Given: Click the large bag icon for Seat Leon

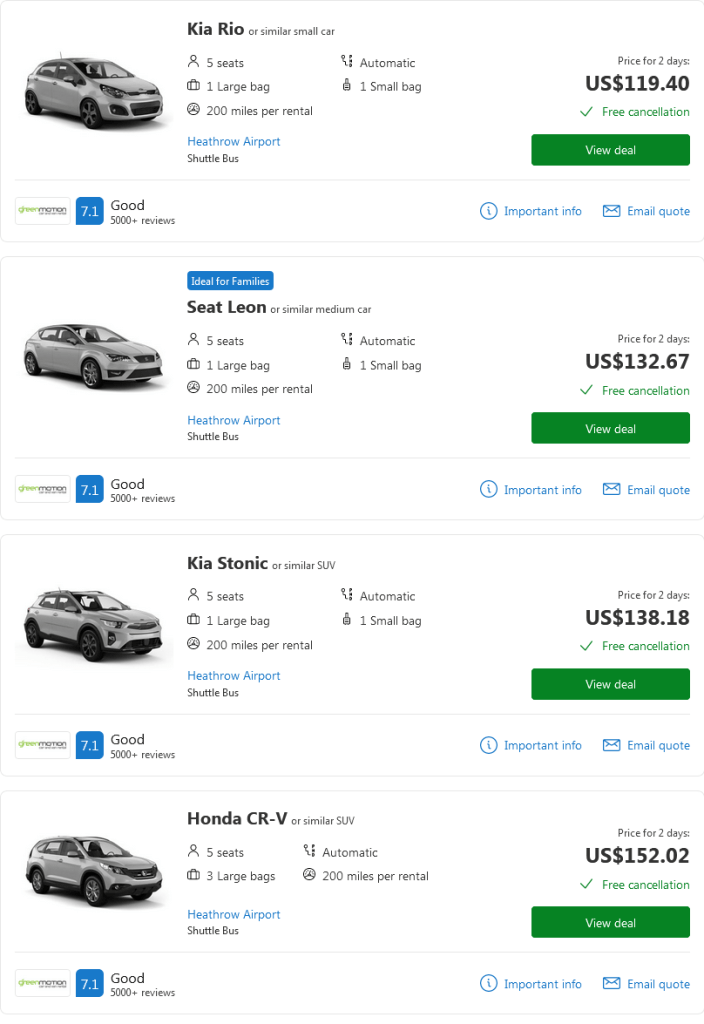Looking at the screenshot, I should 192,365.
